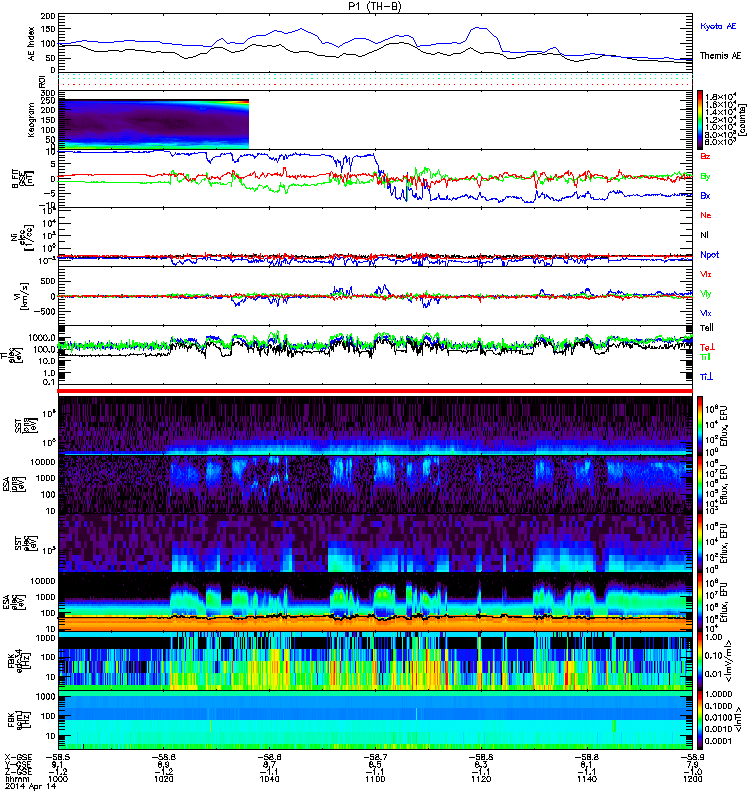Click the red horizontal bar above the SST spectrogram
The image size is (750, 800).
[x=375, y=391]
